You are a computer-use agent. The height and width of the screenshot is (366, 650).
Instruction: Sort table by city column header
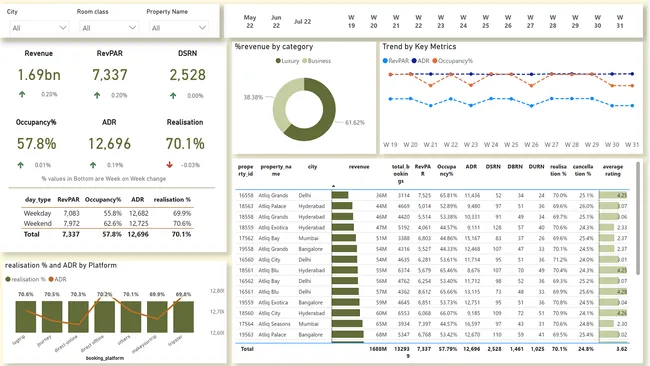pos(313,167)
